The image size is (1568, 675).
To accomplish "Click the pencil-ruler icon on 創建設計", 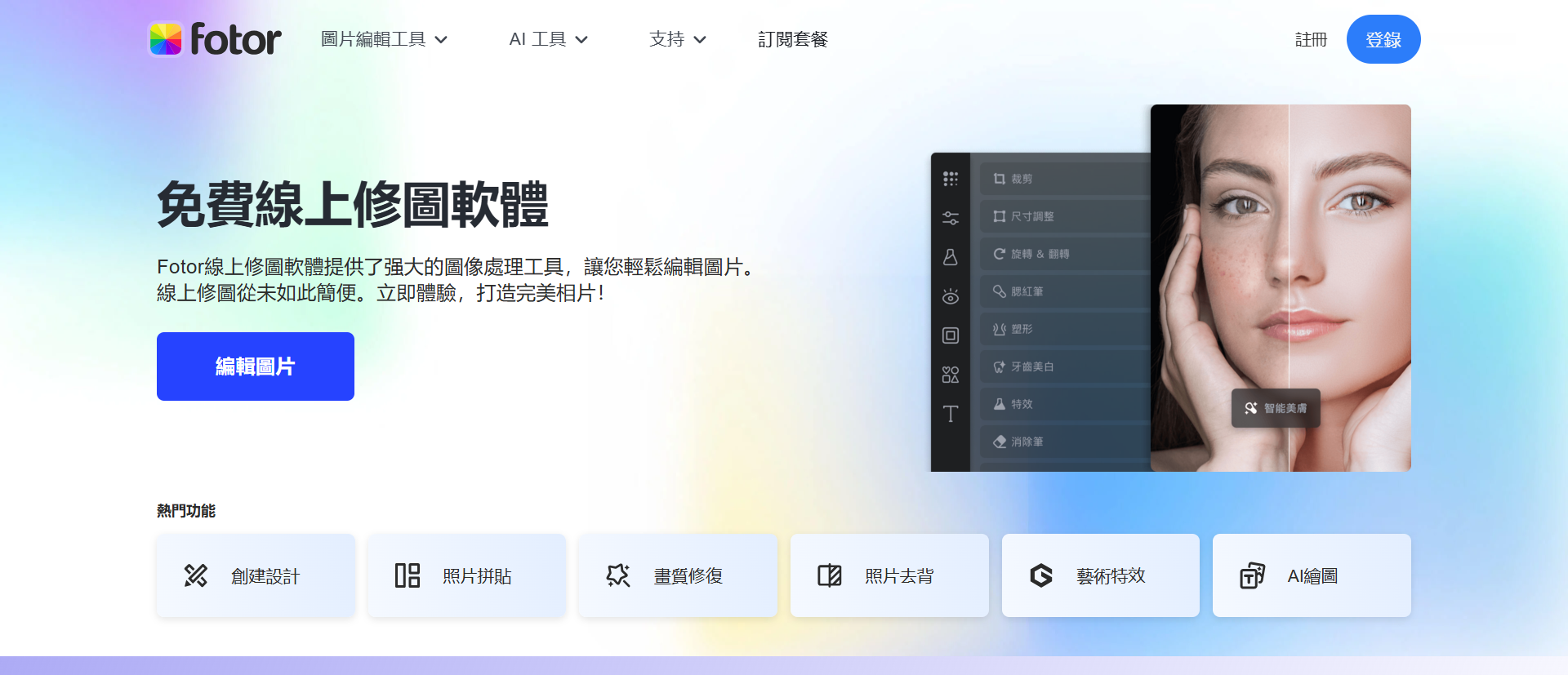I will coord(196,575).
